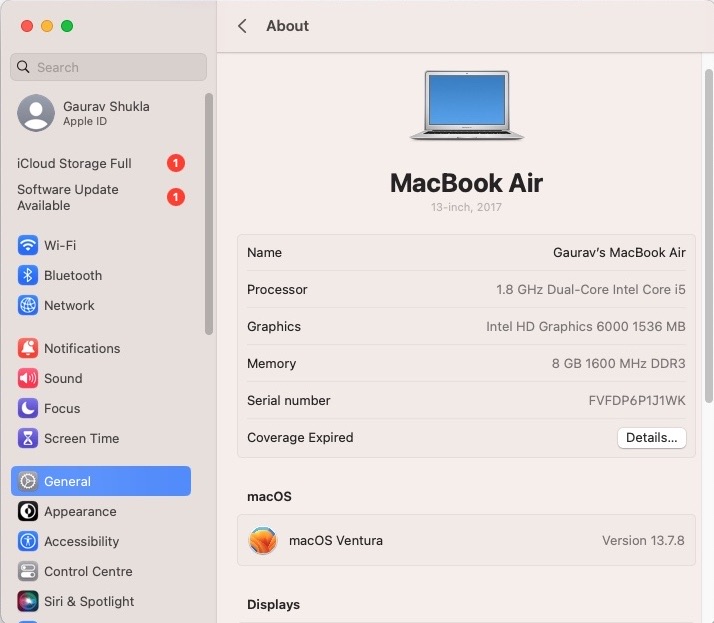Open Wi-Fi settings pane
Image resolution: width=714 pixels, height=623 pixels.
[x=101, y=245]
